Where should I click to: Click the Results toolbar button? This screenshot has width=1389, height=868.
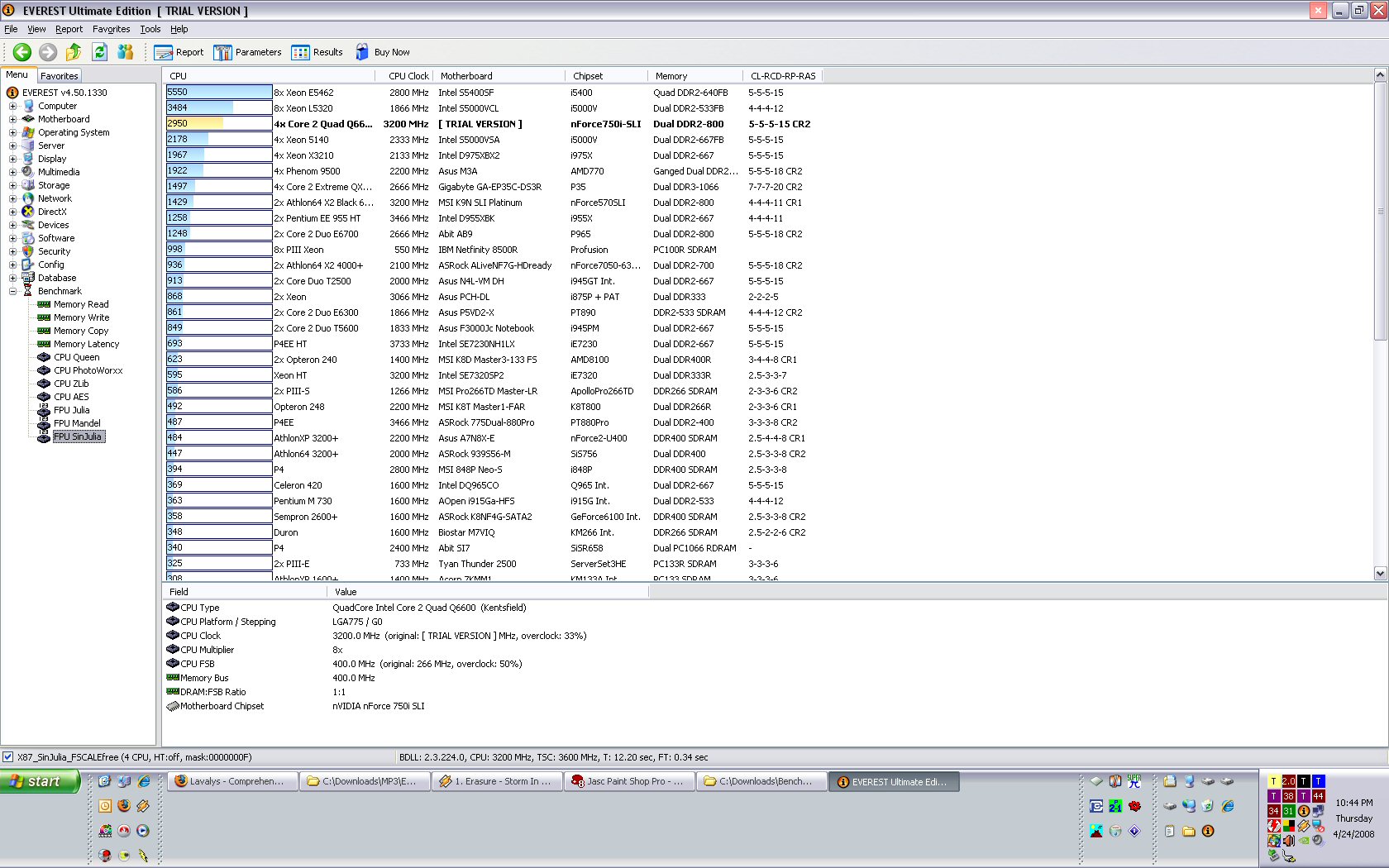(317, 52)
